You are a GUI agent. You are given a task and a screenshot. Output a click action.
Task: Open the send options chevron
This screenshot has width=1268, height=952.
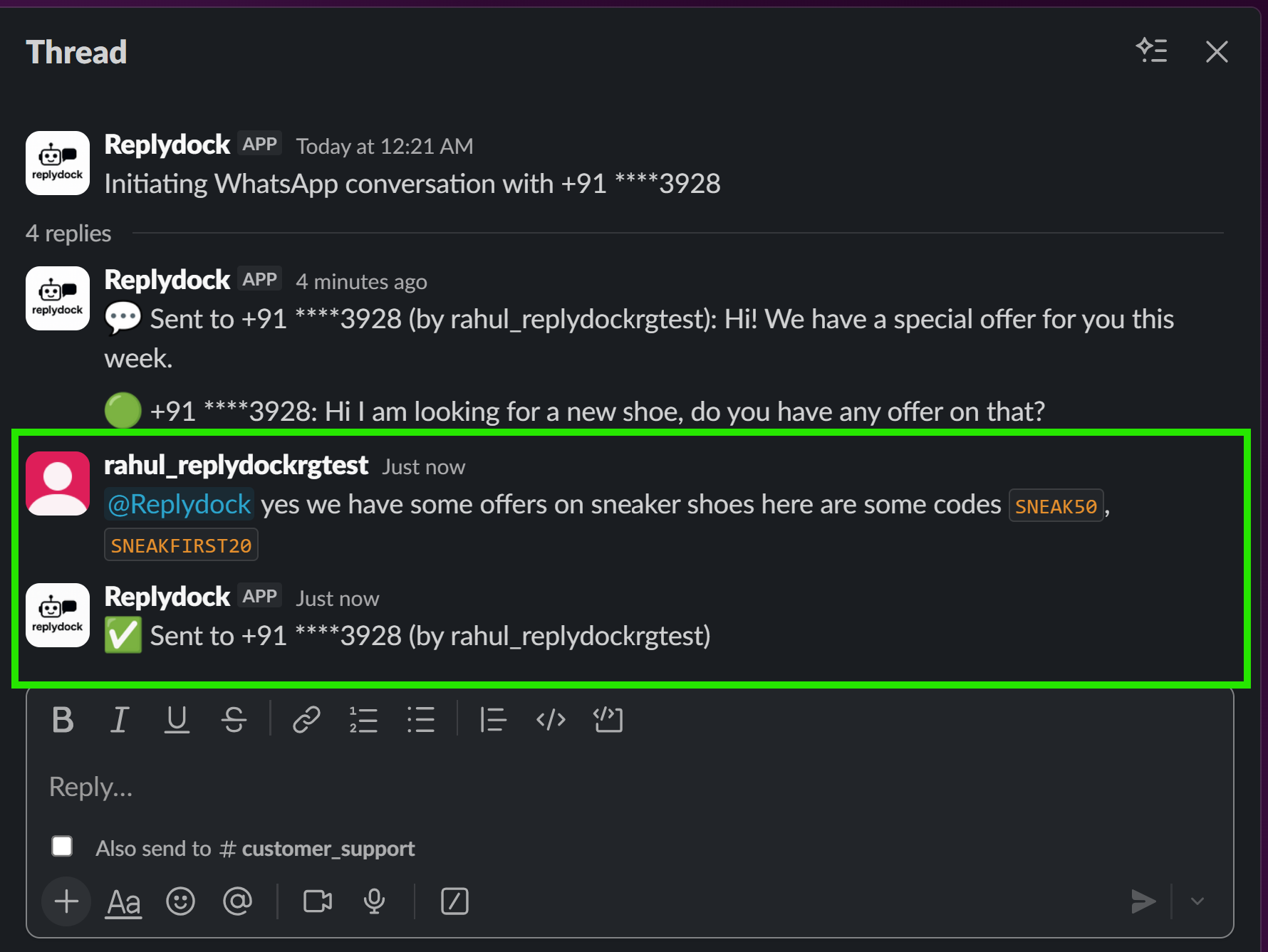pyautogui.click(x=1199, y=901)
